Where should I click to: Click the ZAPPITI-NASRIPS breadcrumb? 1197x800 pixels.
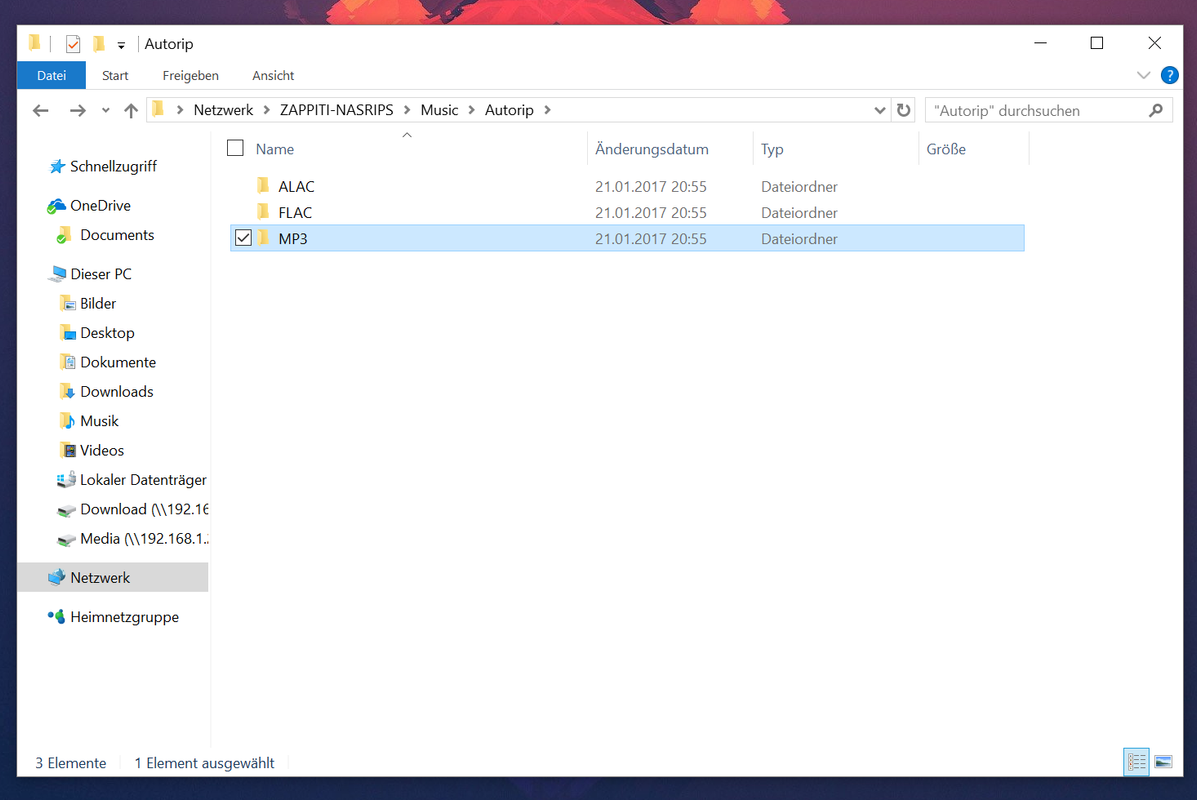pyautogui.click(x=337, y=110)
